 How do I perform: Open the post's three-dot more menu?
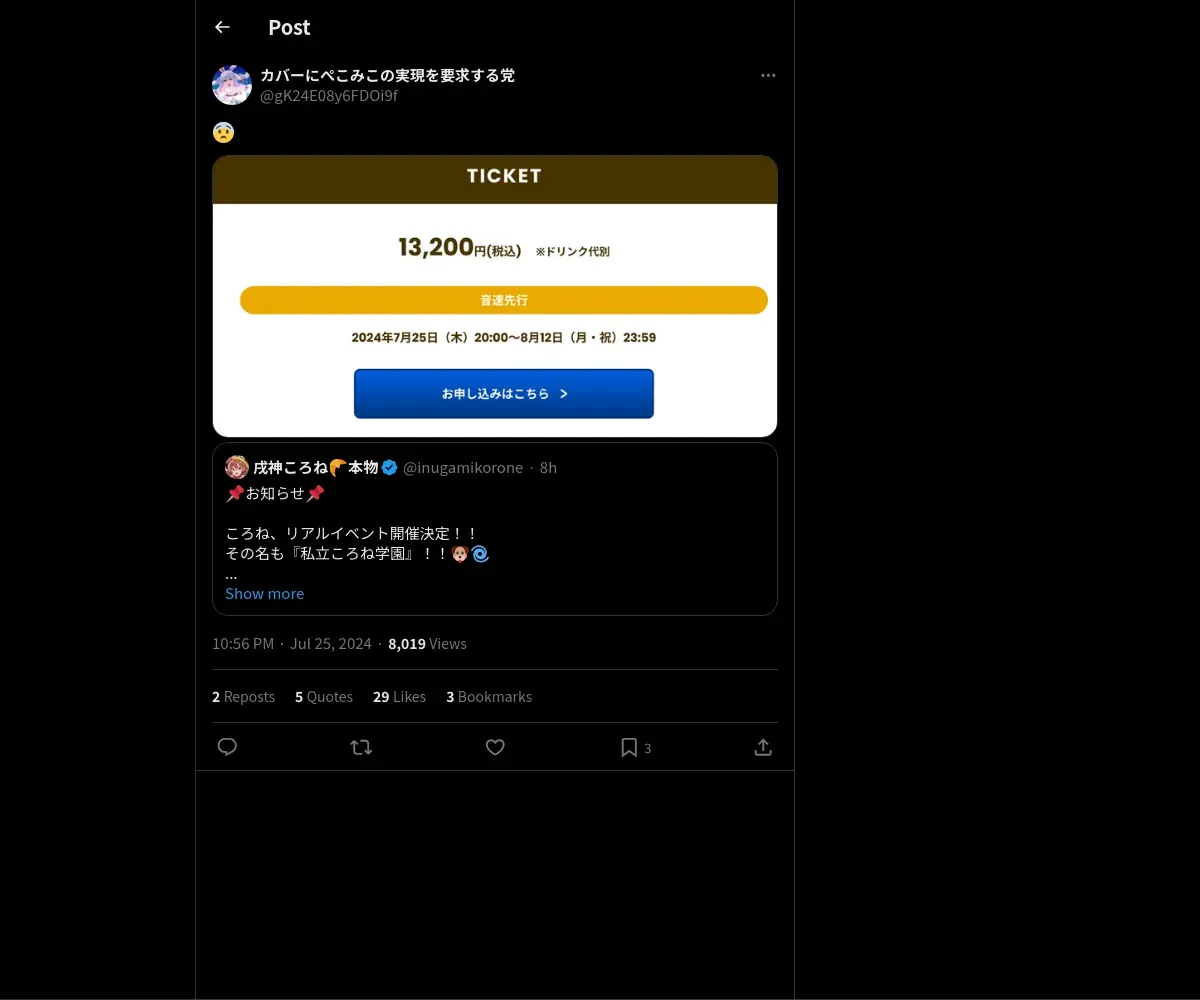768,76
